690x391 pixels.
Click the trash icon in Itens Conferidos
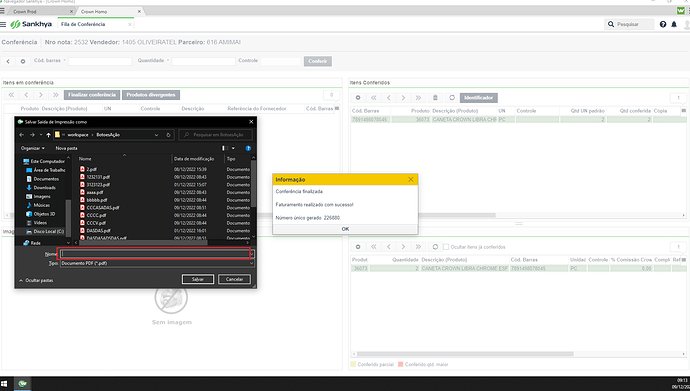click(x=435, y=98)
